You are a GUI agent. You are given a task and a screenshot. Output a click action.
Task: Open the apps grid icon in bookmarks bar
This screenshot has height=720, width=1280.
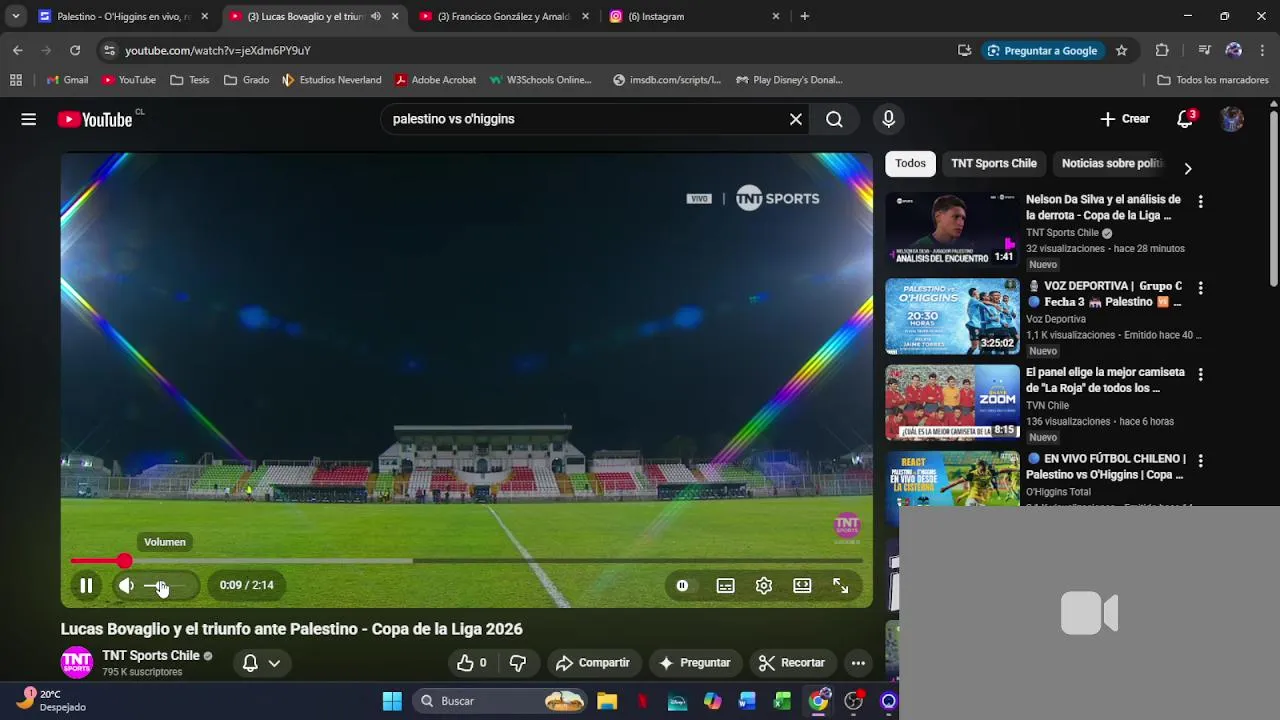[x=16, y=80]
